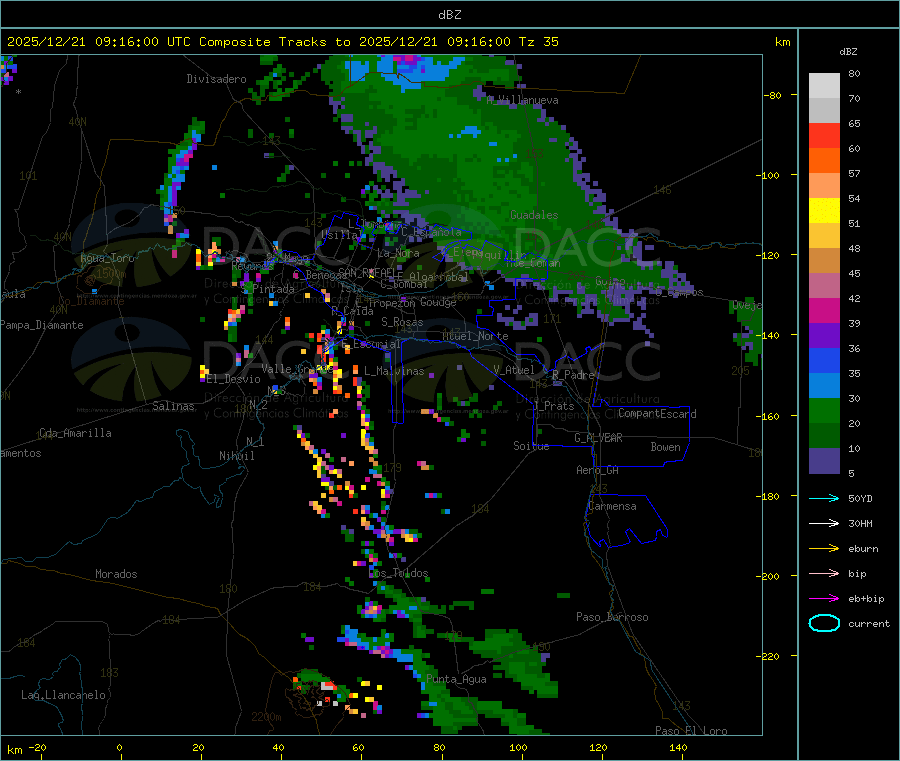Image resolution: width=900 pixels, height=761 pixels.
Task: Pick the green swatch below 30 dBZ
Action: click(x=824, y=410)
